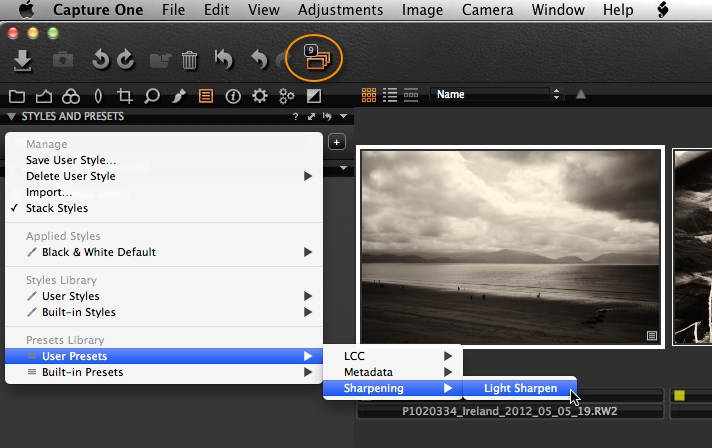This screenshot has height=448, width=712.
Task: Open the Capture tool tab
Action: [x=44, y=96]
